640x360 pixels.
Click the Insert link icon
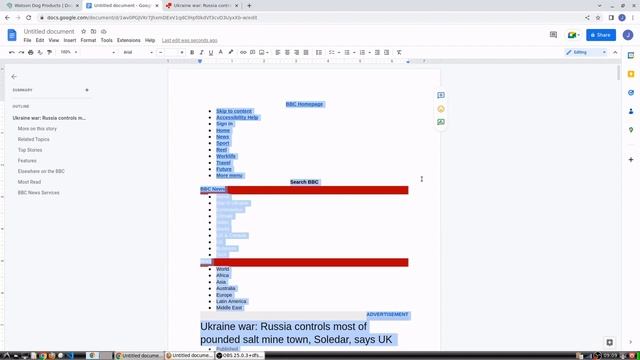pos(243,52)
